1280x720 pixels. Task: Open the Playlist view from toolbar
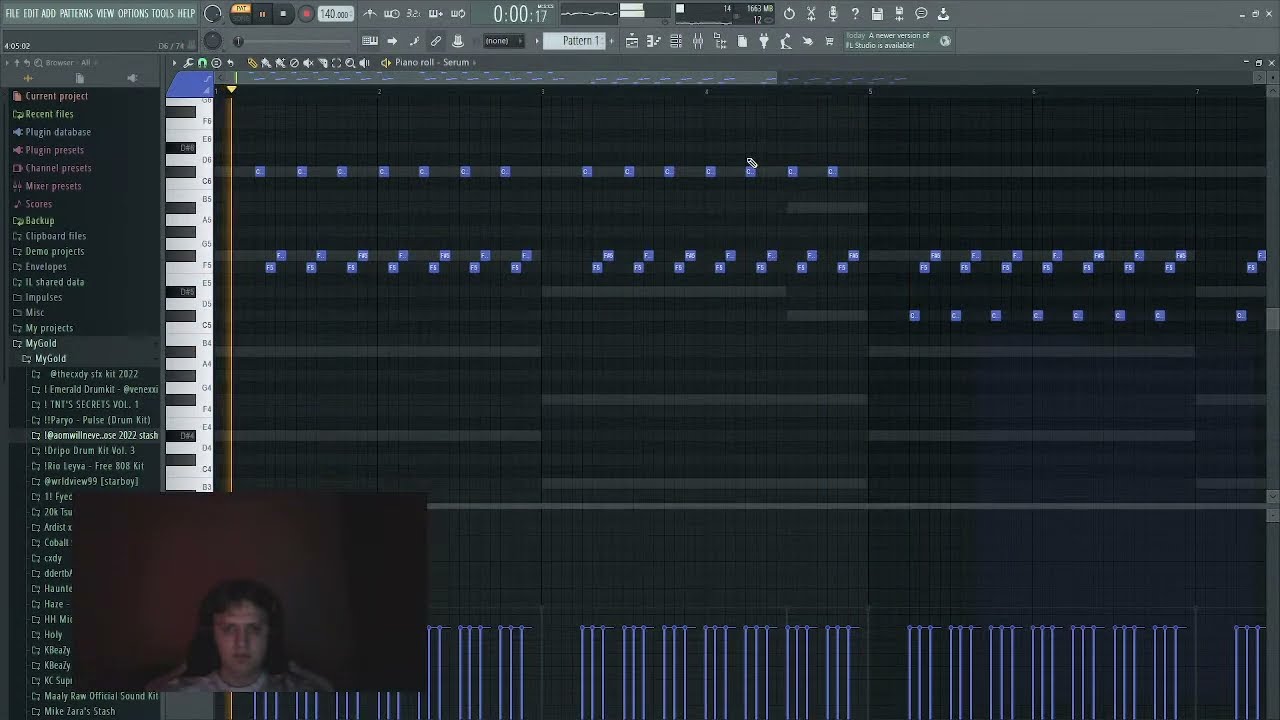(x=632, y=41)
